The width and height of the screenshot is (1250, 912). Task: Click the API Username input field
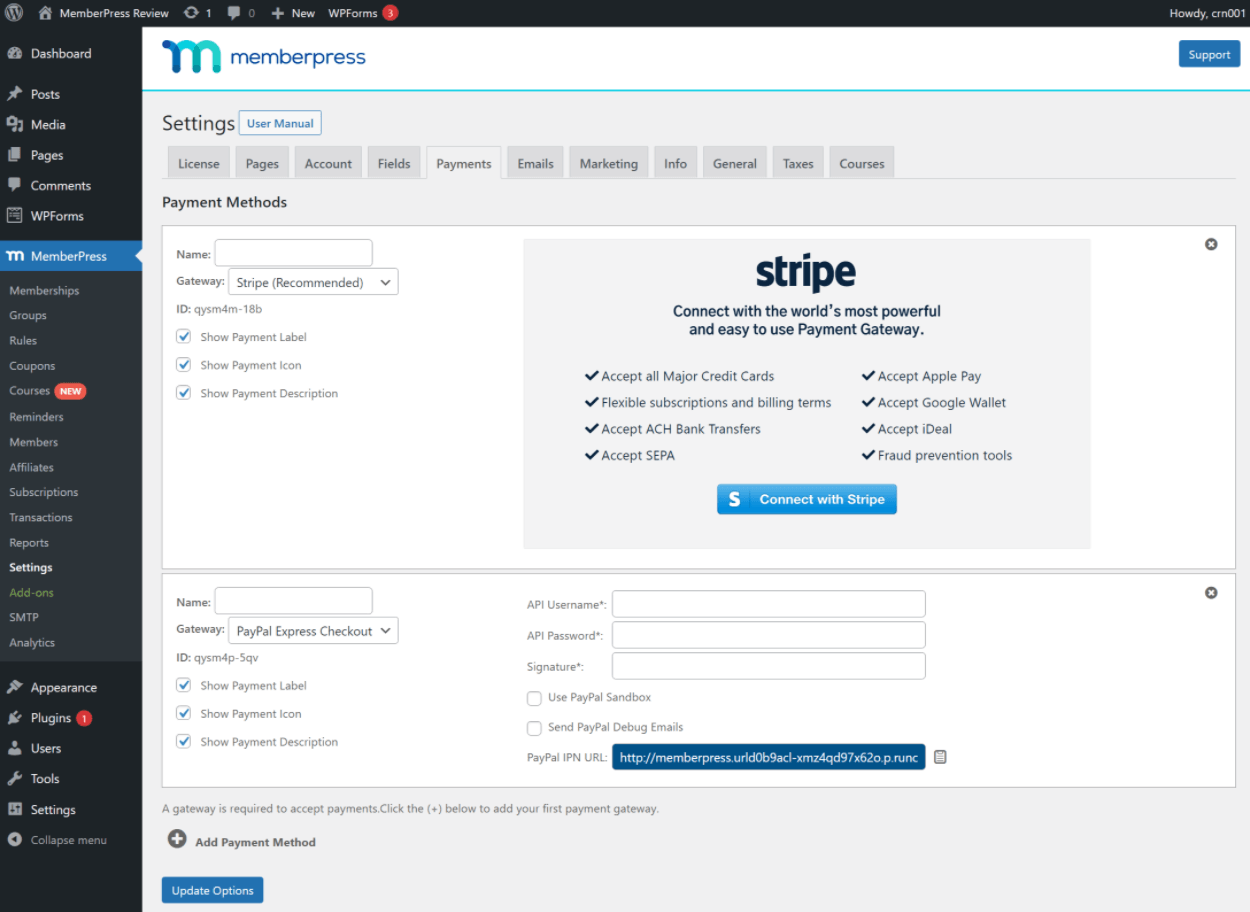coord(768,604)
